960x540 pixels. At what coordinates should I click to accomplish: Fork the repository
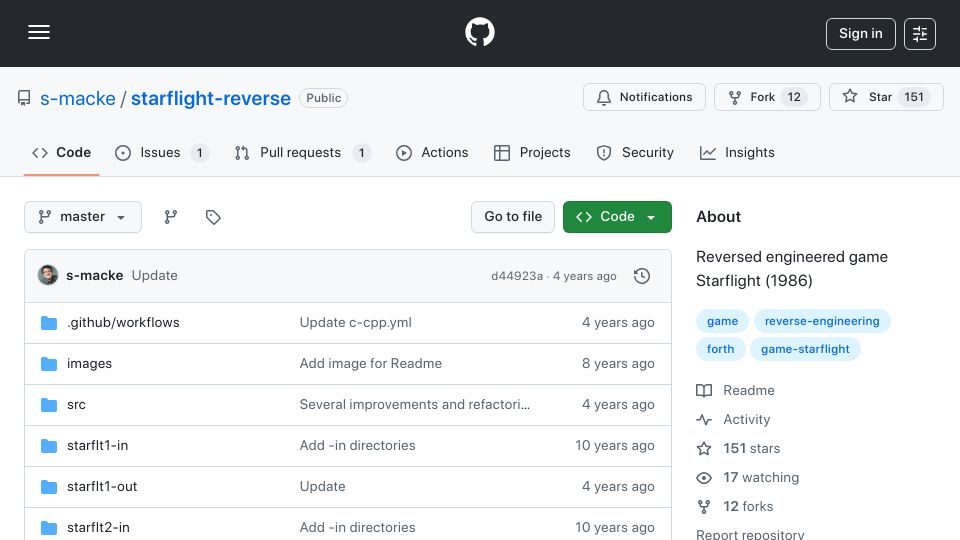click(767, 97)
